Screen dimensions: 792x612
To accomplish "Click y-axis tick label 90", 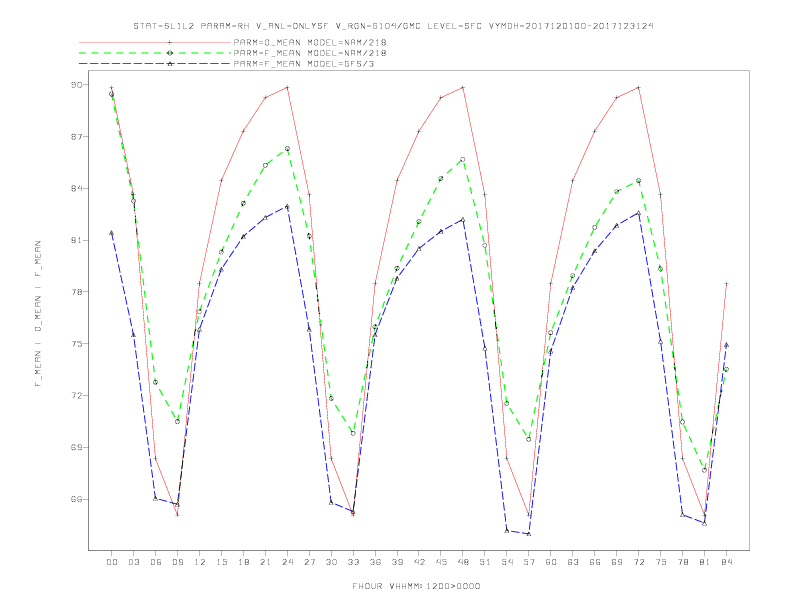I will tap(76, 84).
